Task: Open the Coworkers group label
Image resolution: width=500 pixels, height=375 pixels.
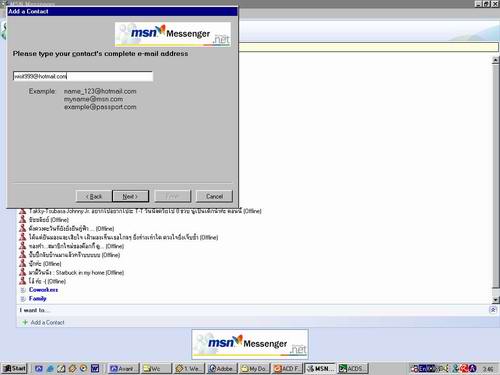Action: 43,290
